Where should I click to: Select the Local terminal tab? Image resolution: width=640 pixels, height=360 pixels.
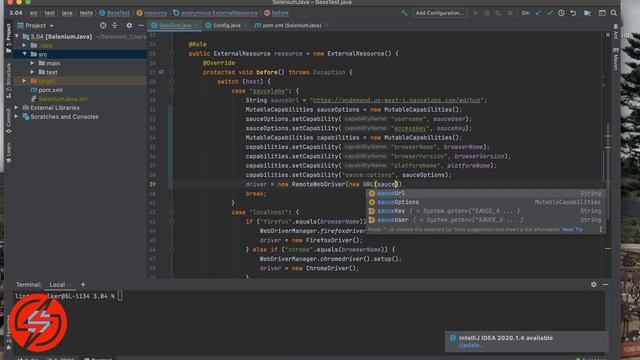coord(57,284)
